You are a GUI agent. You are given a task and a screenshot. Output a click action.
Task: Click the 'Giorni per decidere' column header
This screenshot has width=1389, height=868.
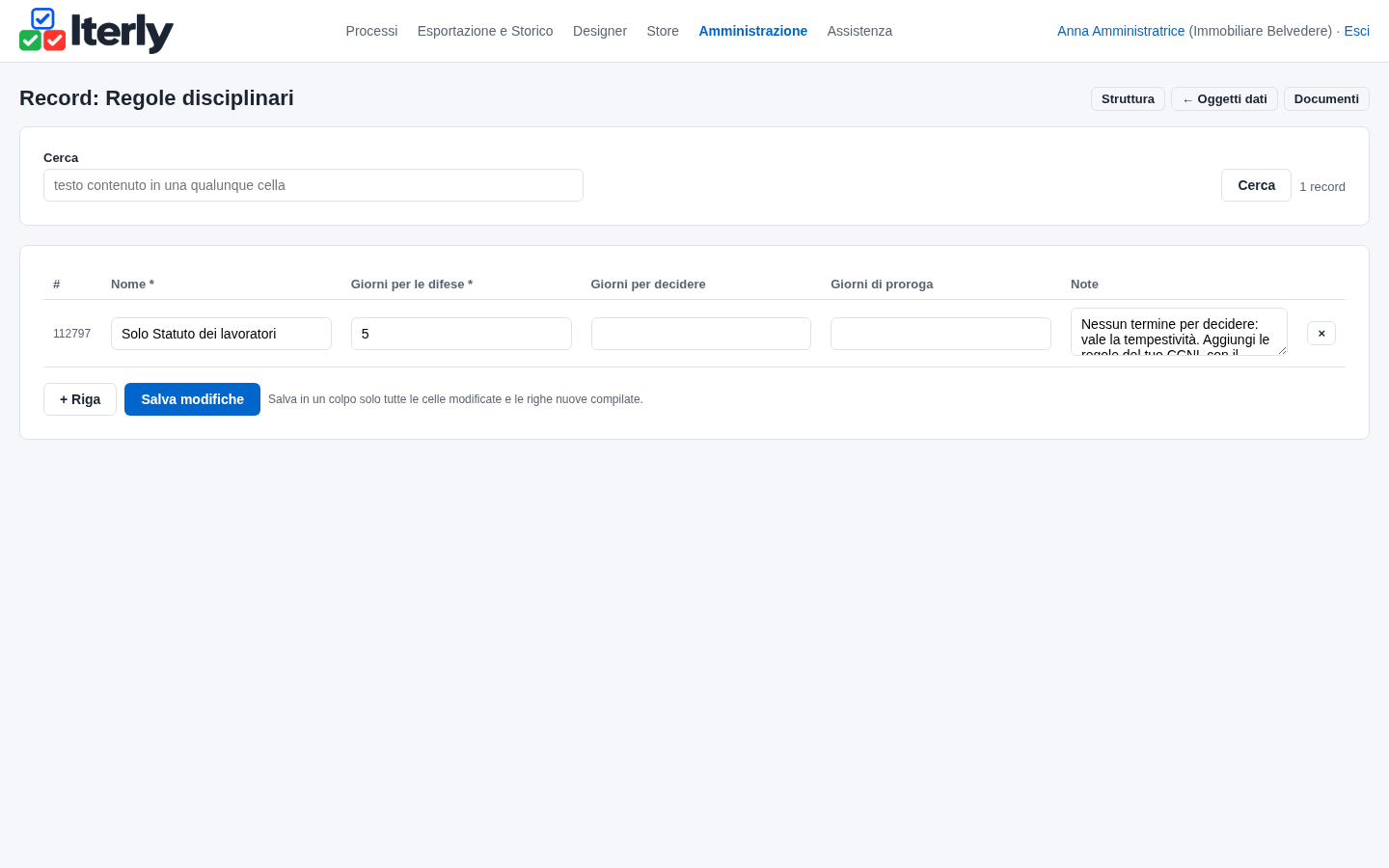(x=648, y=285)
